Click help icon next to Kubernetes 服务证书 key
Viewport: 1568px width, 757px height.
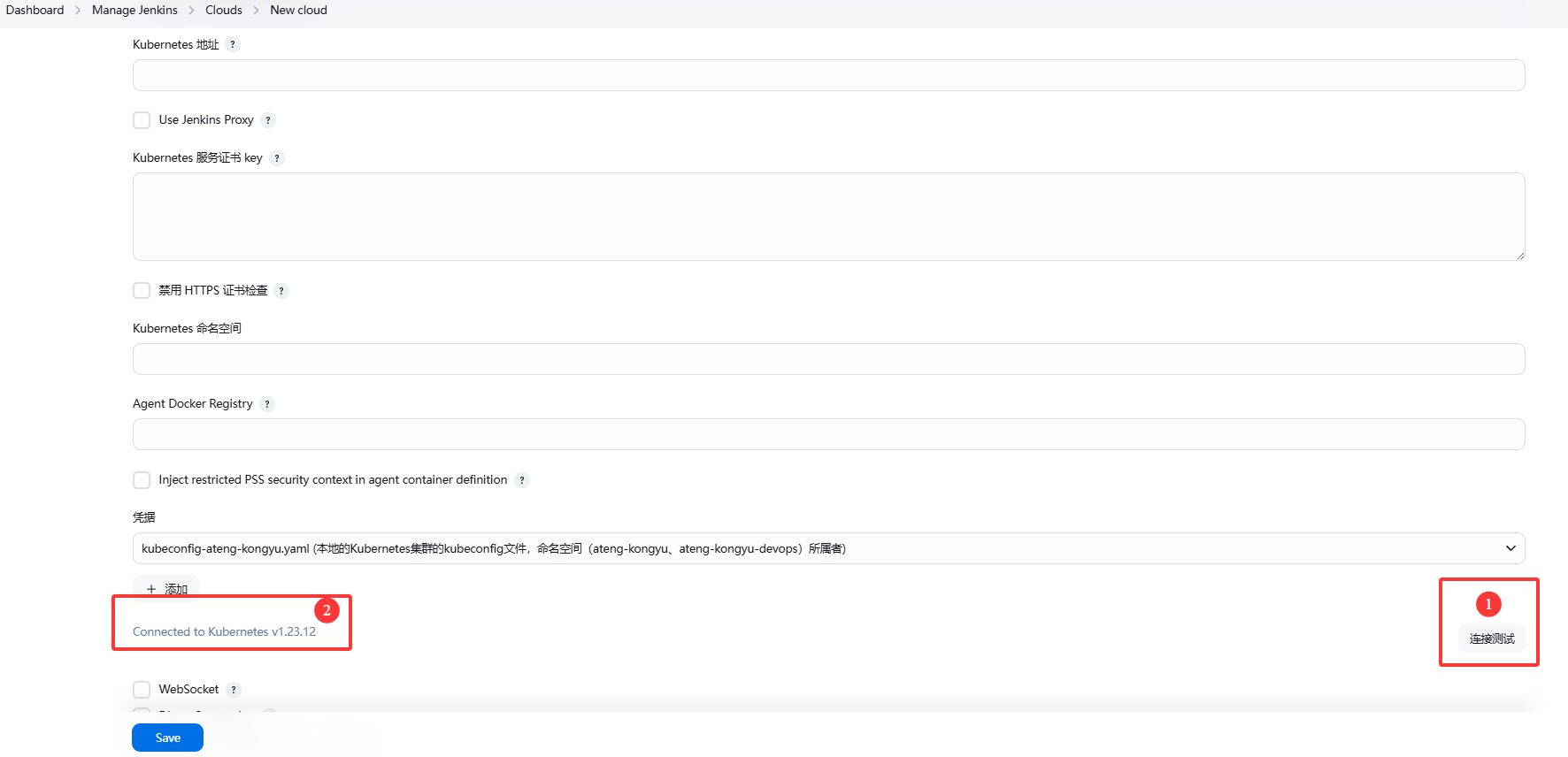(x=277, y=158)
